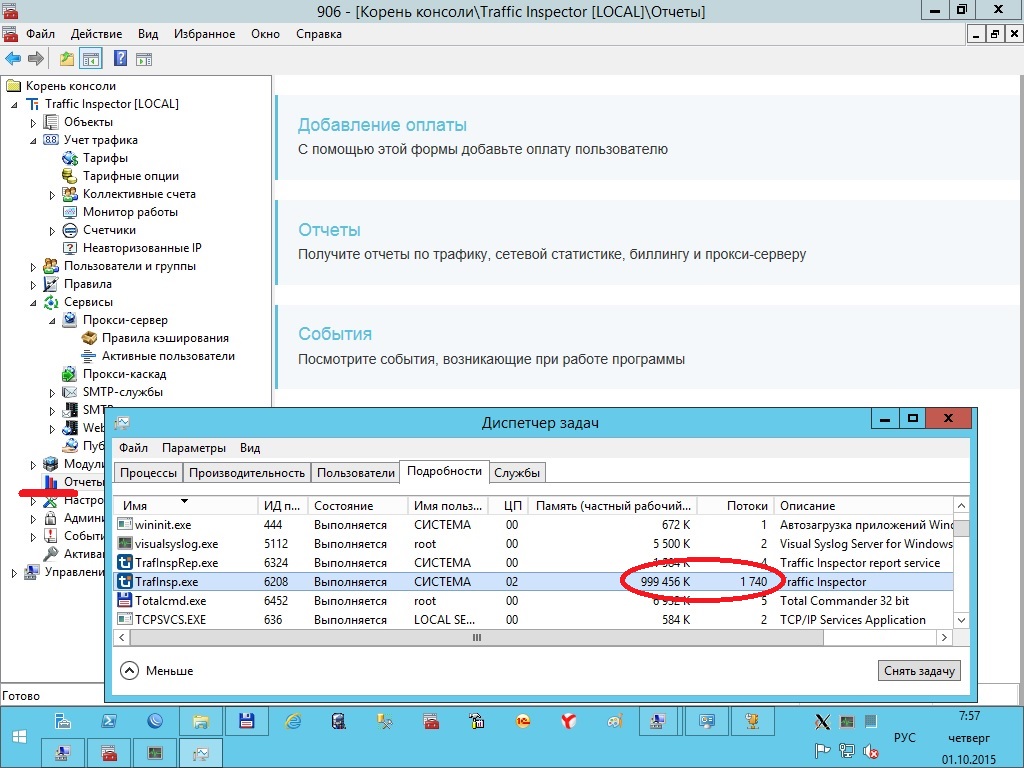Collapse Traffic Inspector [LOCAL] node

pos(14,104)
